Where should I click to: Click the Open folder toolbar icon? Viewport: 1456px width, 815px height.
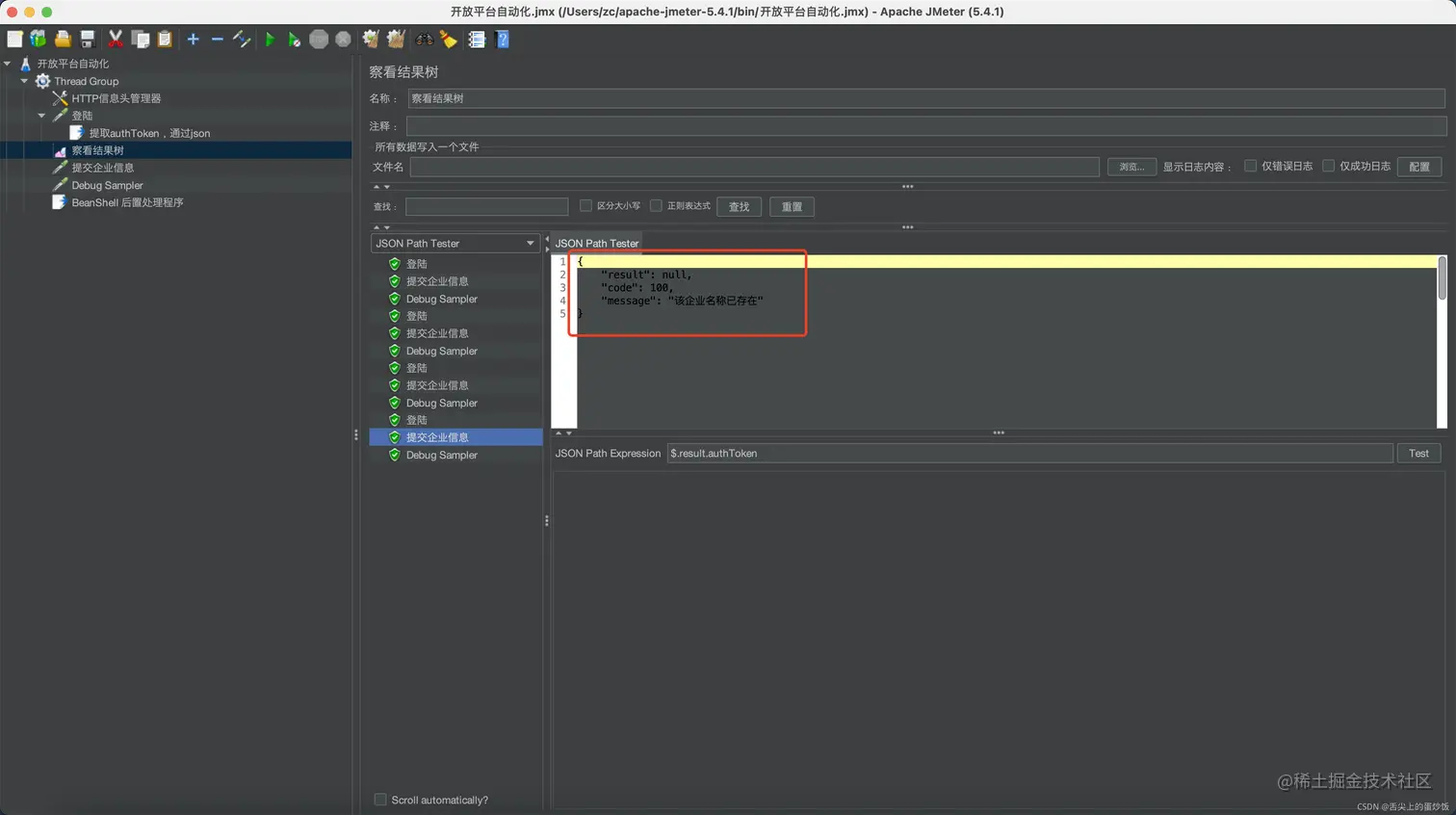[63, 39]
